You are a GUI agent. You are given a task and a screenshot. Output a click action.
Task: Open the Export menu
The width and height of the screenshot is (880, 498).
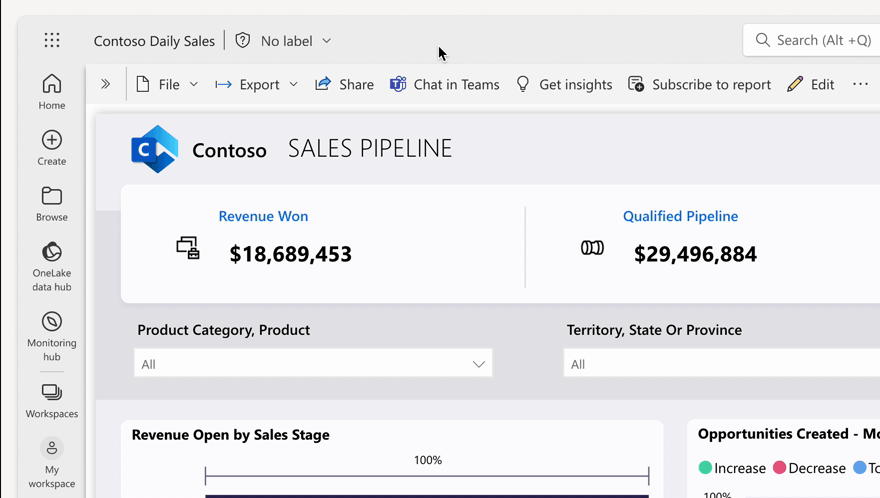[x=256, y=84]
